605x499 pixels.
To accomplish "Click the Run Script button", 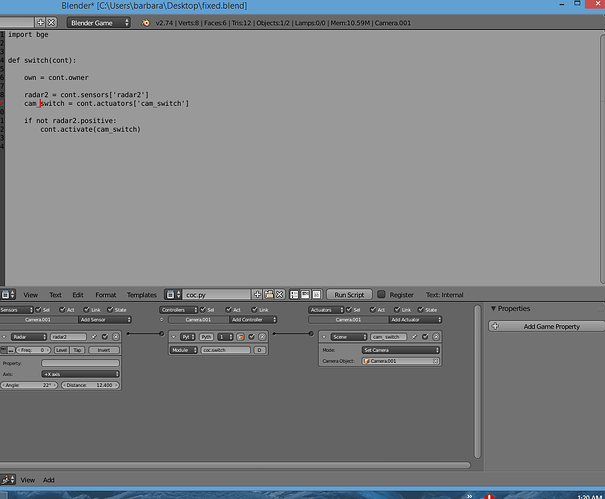I will 349,295.
